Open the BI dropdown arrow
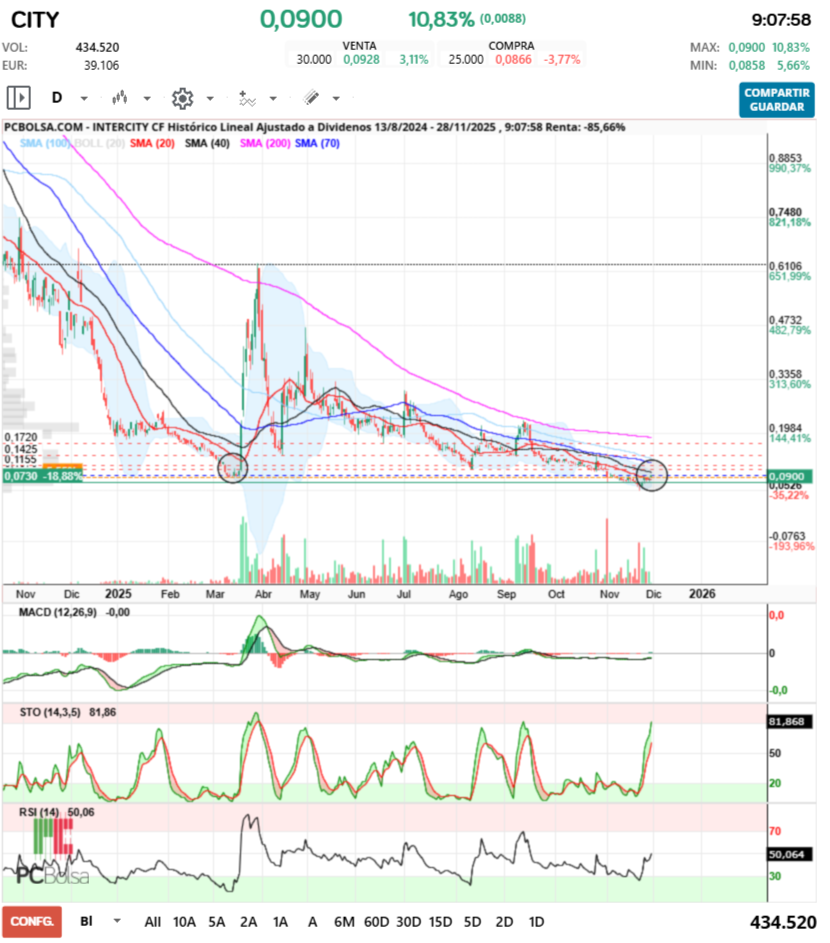Screen dimensions: 830x943 (x=117, y=921)
